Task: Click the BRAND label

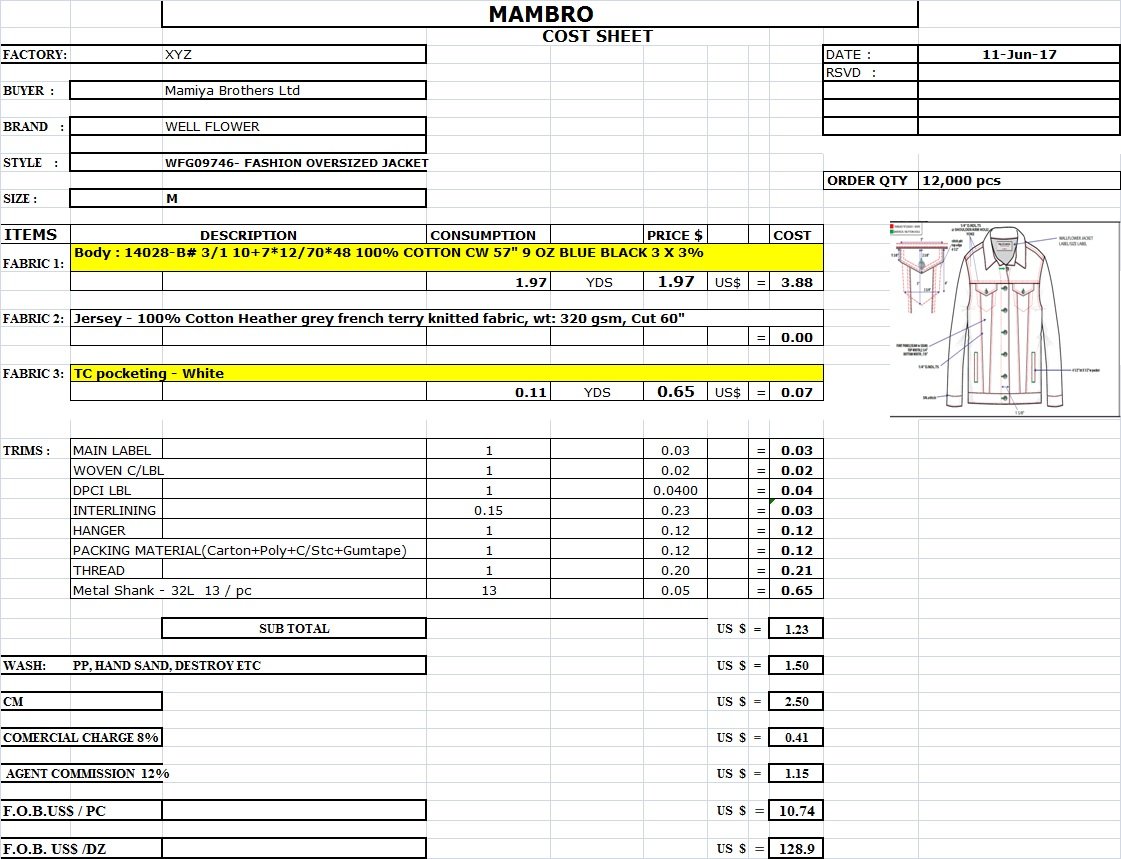Action: (x=34, y=126)
